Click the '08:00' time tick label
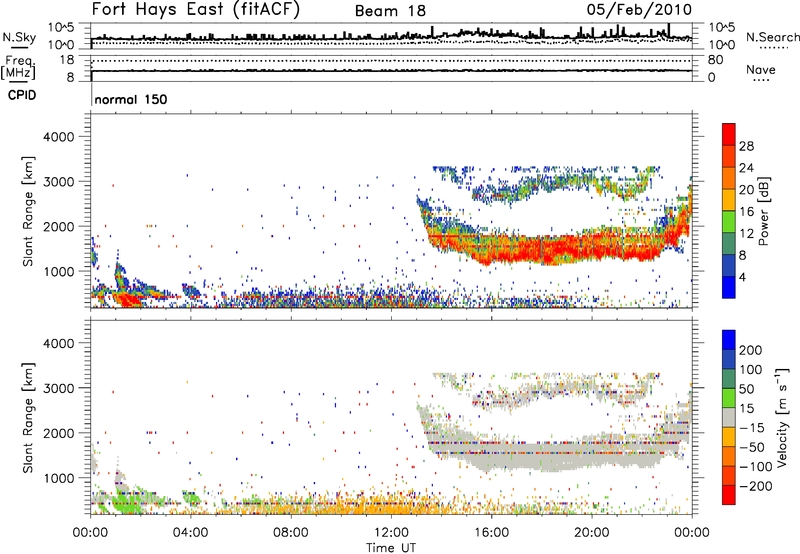The height and width of the screenshot is (554, 800). coord(291,533)
